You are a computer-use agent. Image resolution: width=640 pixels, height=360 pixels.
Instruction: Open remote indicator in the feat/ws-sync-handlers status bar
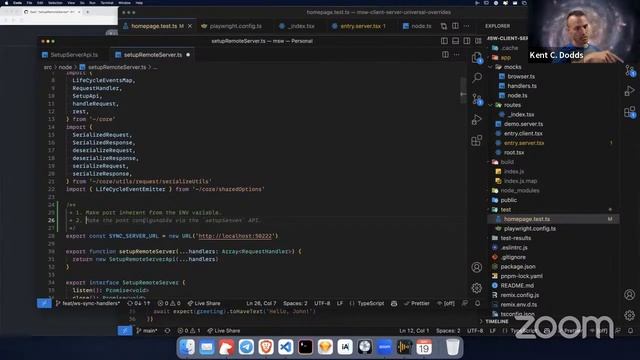coord(44,303)
